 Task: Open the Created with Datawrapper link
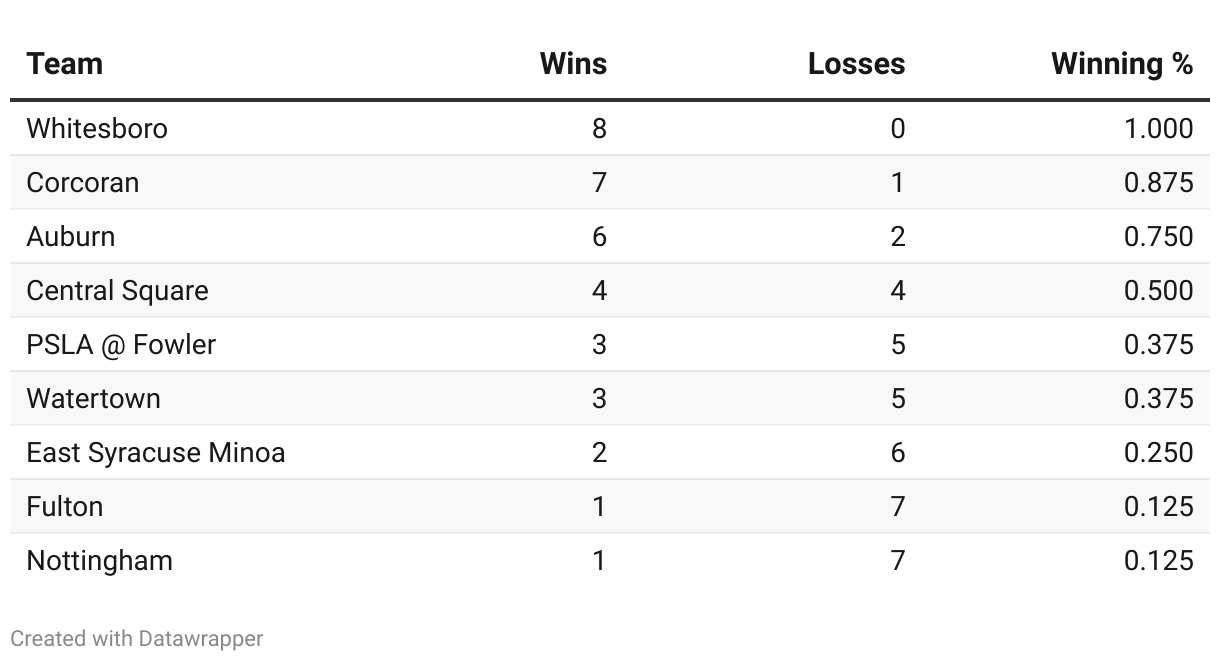point(137,638)
